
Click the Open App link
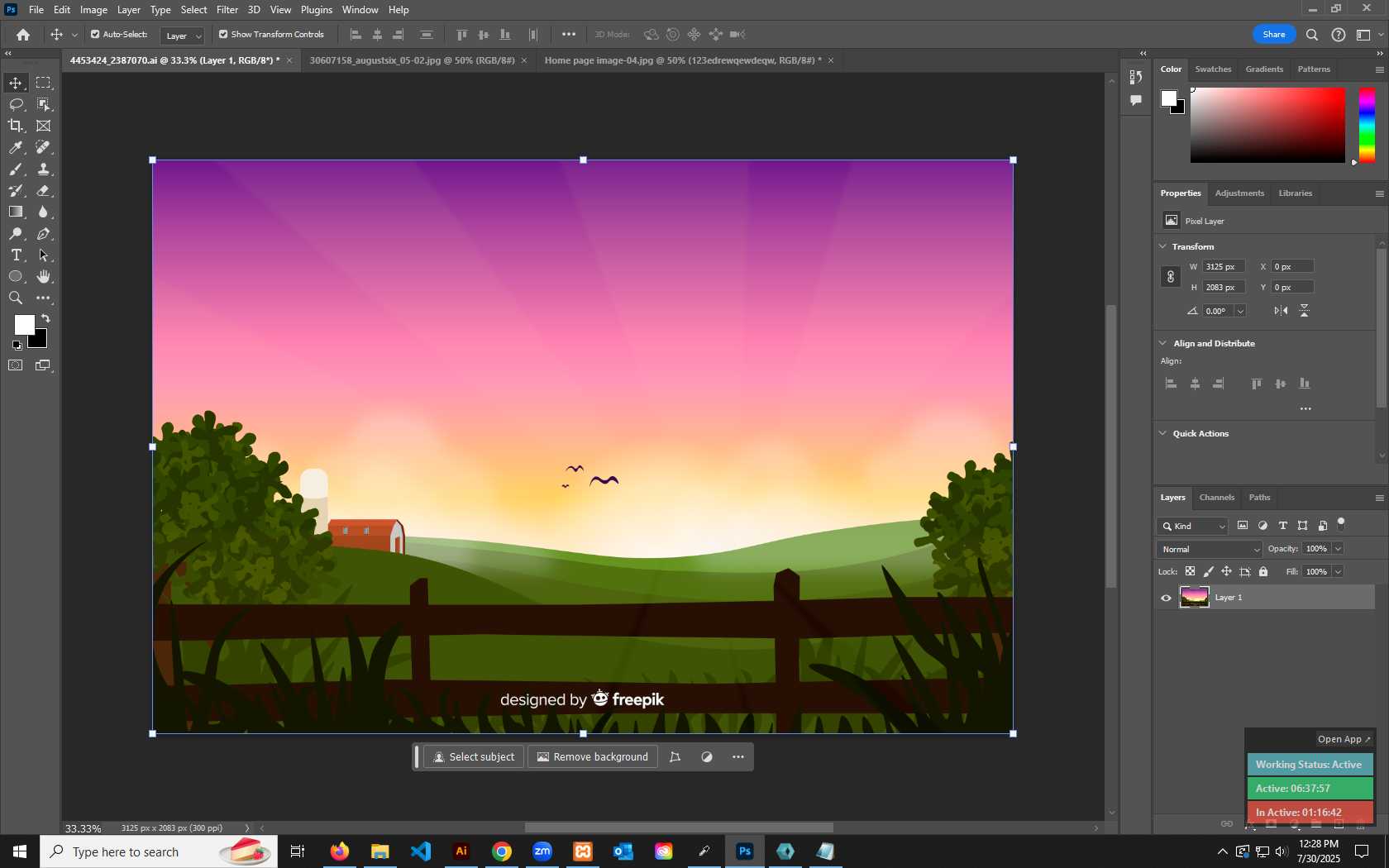coord(1344,739)
